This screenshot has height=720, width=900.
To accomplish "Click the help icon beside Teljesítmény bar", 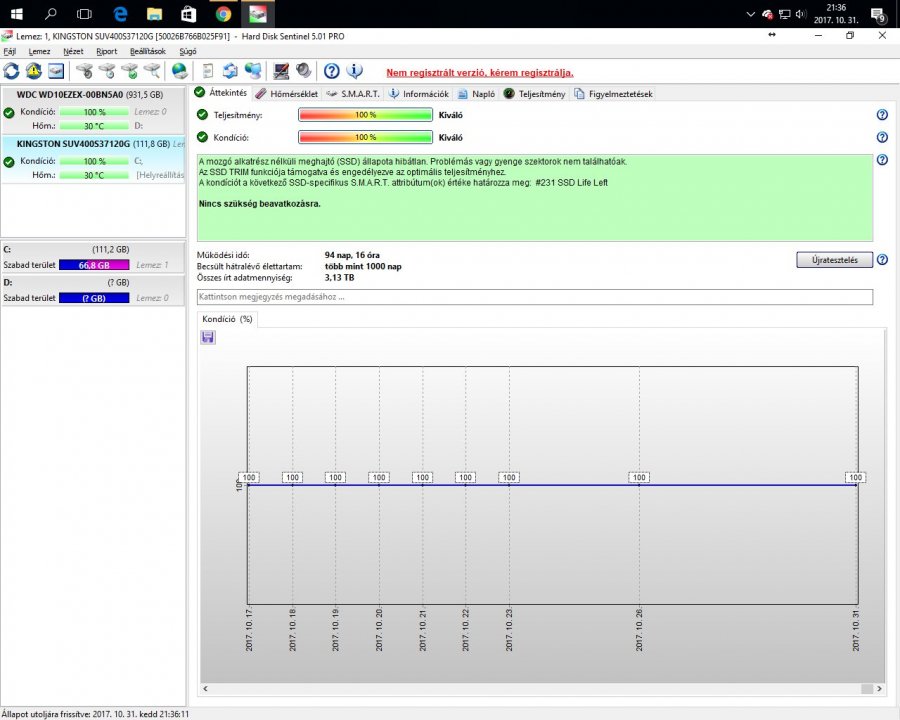I will click(882, 115).
